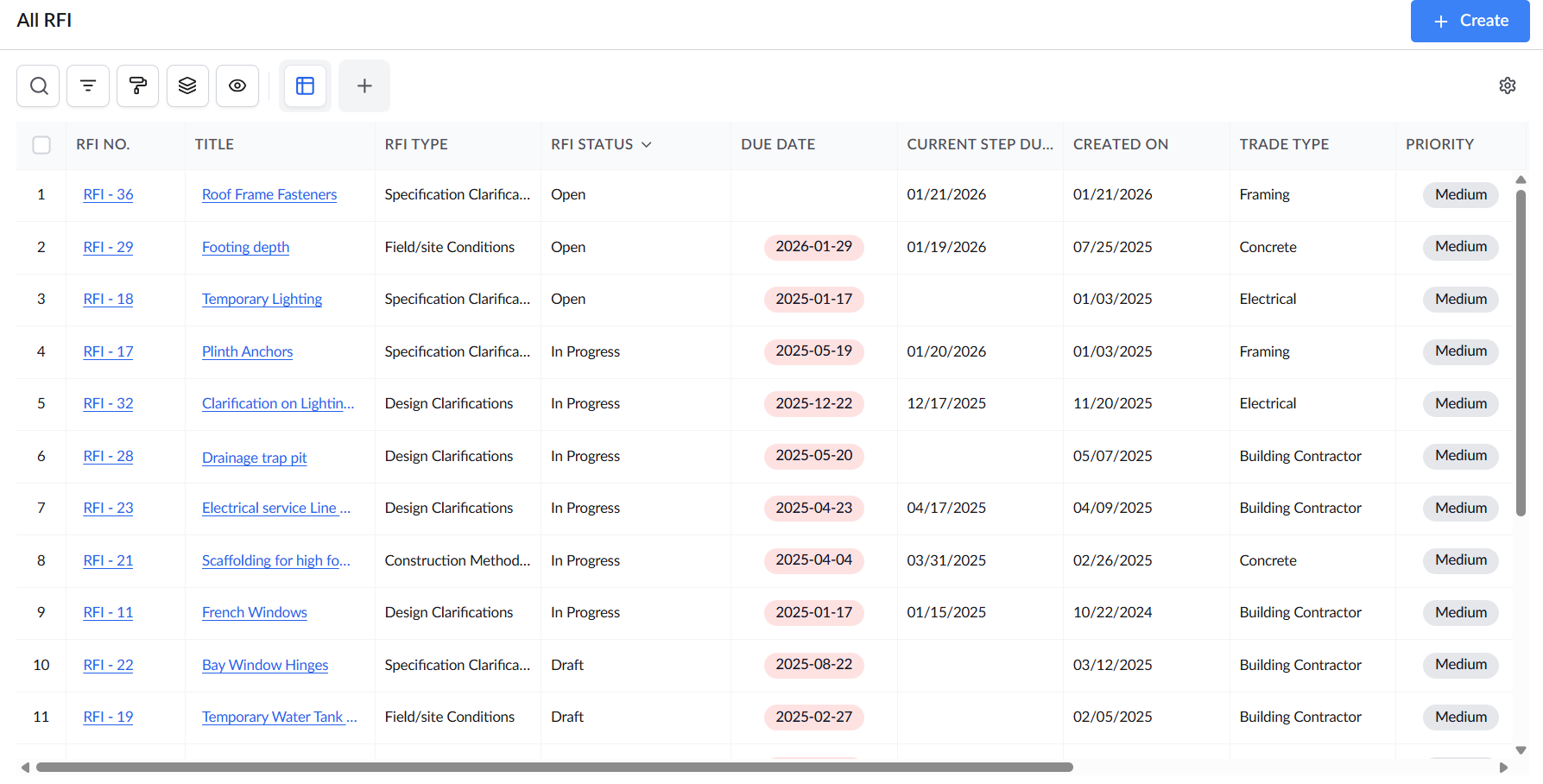This screenshot has width=1543, height=784.
Task: Open link RFI - 18
Action: tap(108, 299)
